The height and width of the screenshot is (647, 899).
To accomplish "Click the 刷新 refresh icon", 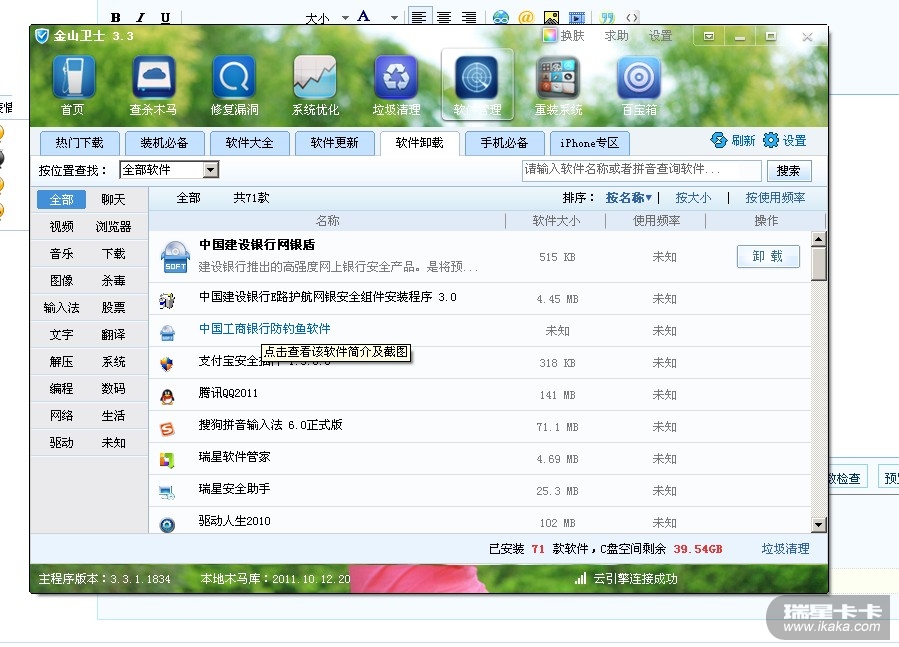I will 718,141.
